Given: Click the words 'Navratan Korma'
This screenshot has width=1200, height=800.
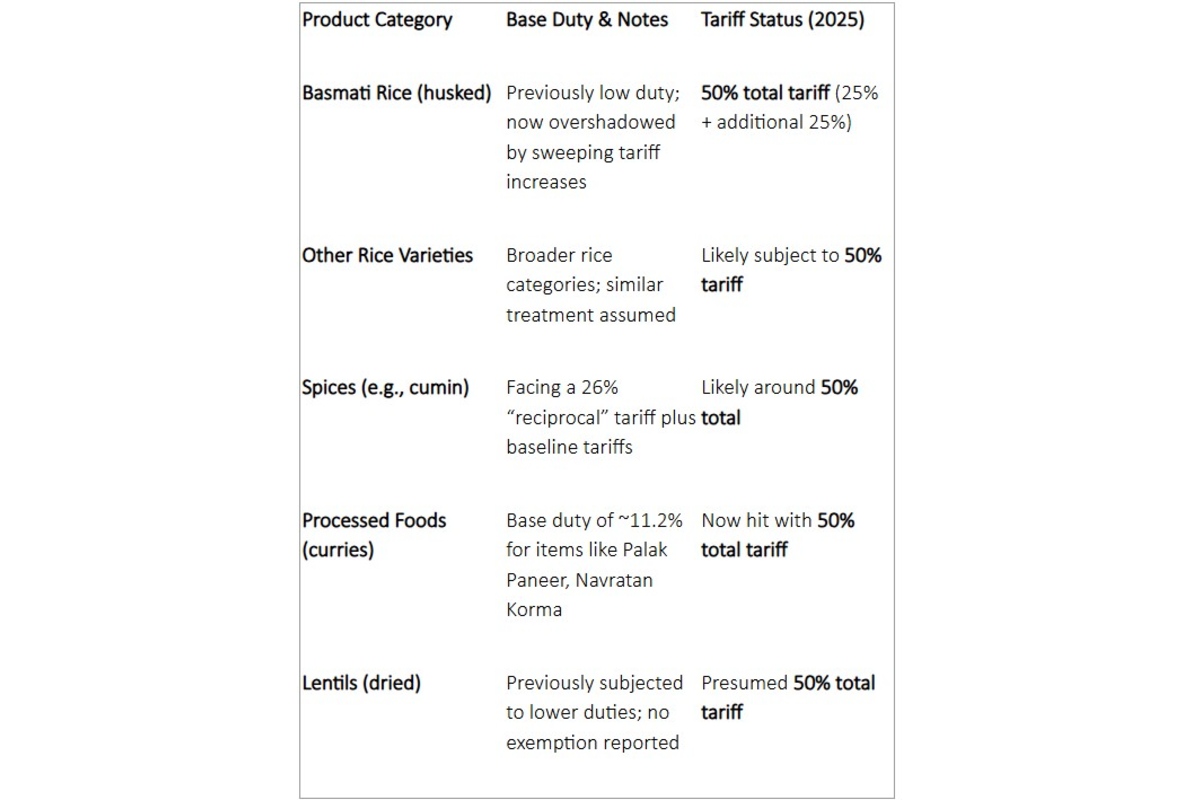Looking at the screenshot, I should coord(579,595).
